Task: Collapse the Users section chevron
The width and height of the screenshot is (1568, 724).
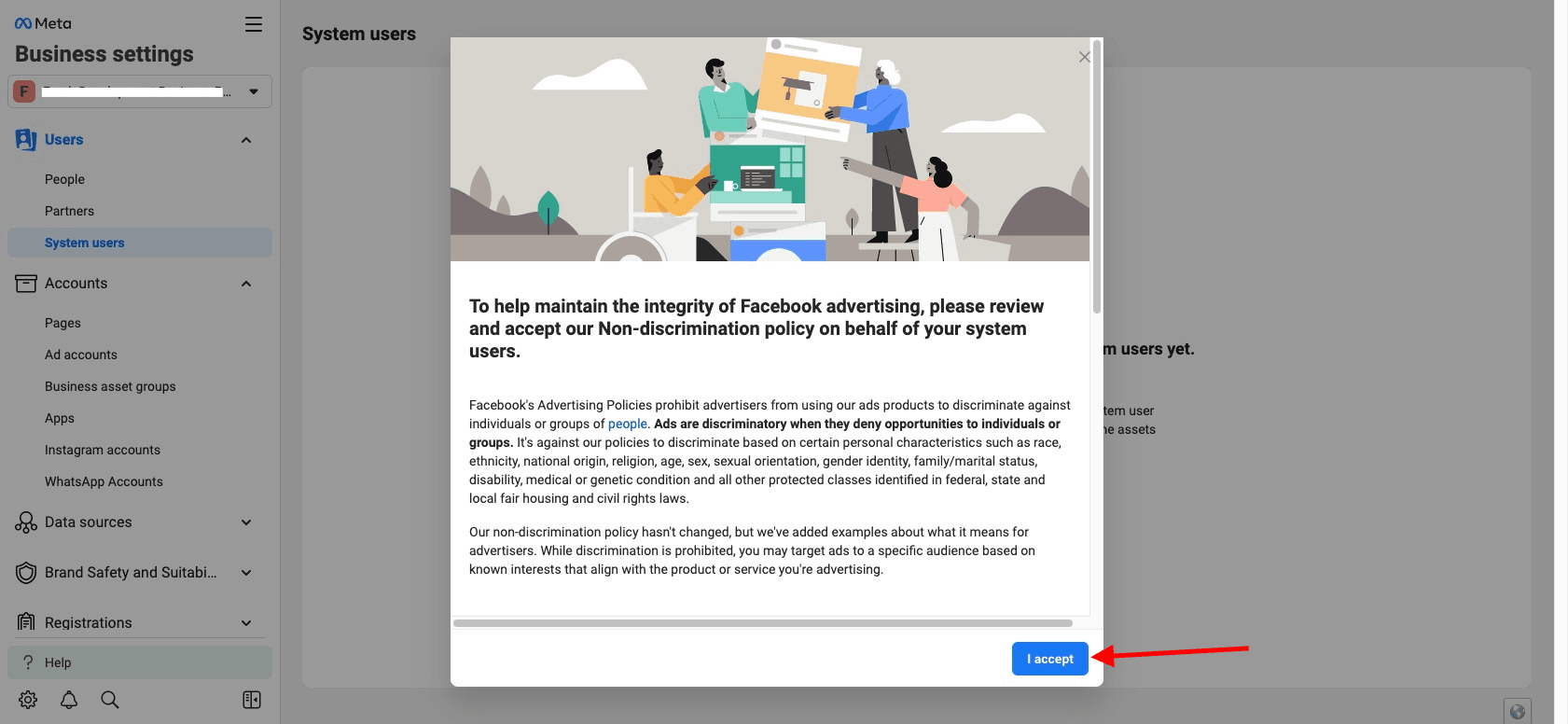Action: (x=246, y=140)
